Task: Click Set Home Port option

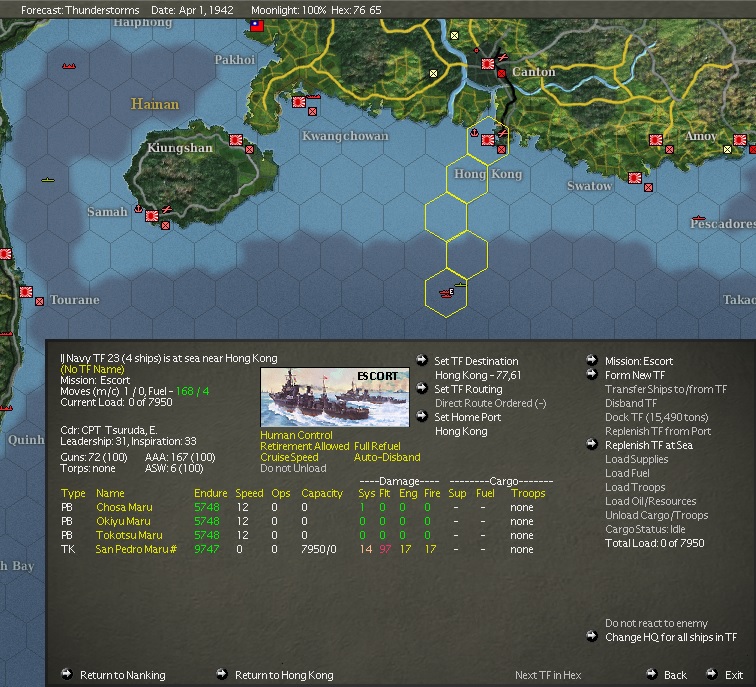Action: [x=468, y=417]
